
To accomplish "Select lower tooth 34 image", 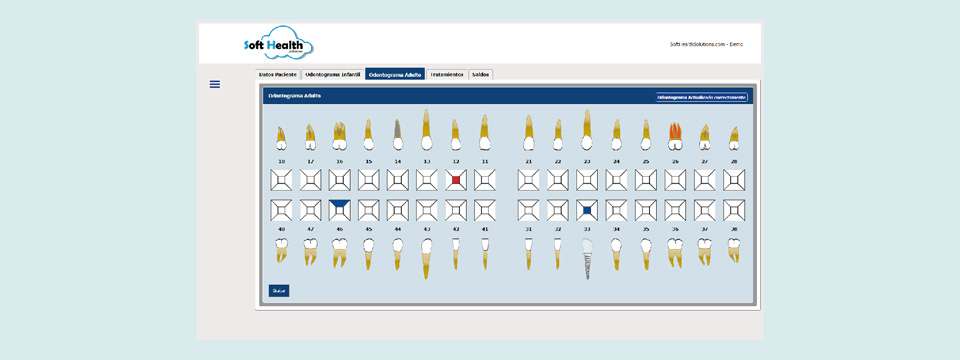I will tap(616, 253).
